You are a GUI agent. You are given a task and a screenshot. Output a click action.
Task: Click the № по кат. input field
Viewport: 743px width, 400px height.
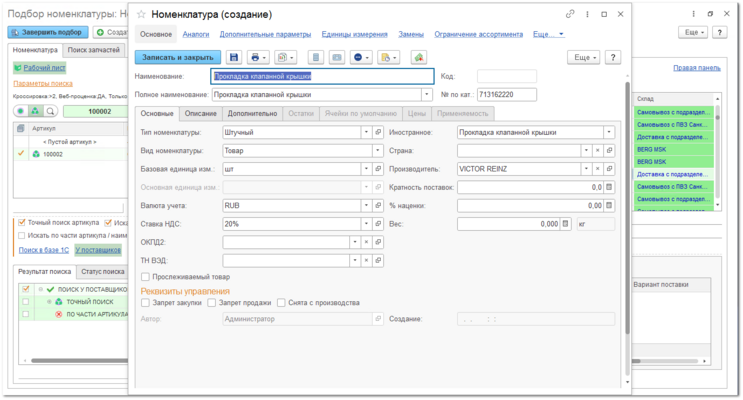point(507,94)
